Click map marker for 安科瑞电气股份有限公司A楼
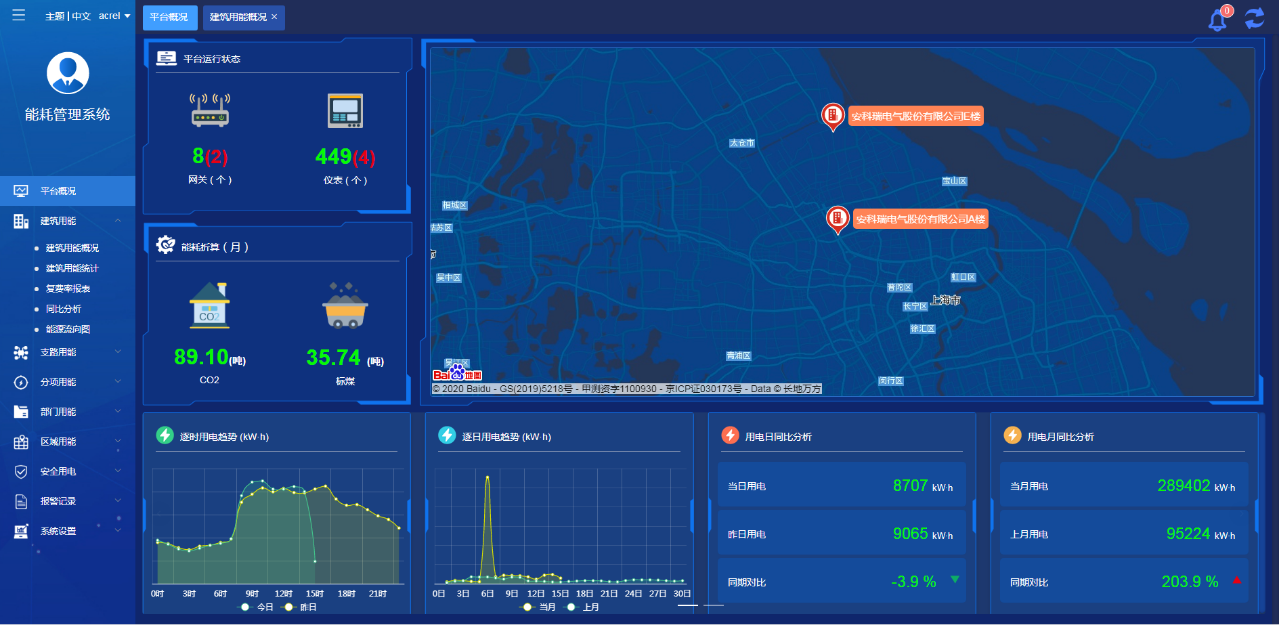This screenshot has width=1279, height=625. coord(837,219)
